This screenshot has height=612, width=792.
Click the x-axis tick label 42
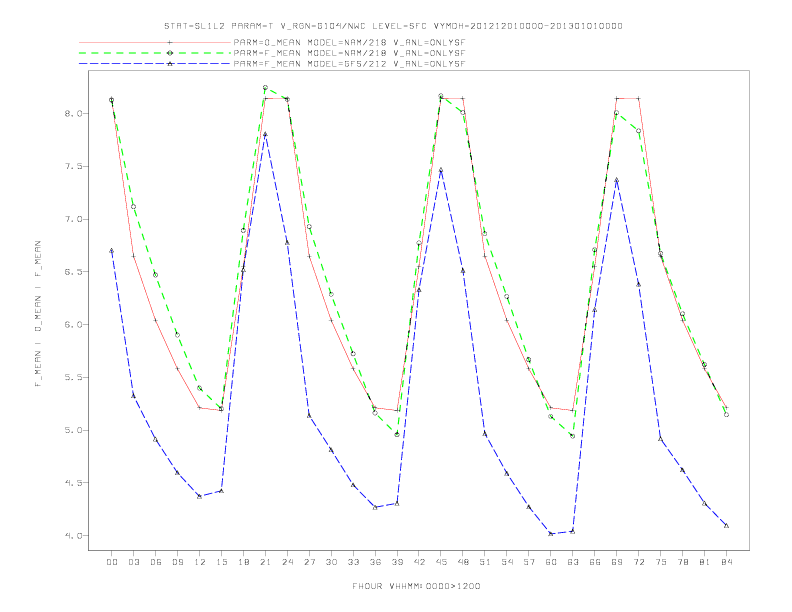(x=419, y=562)
